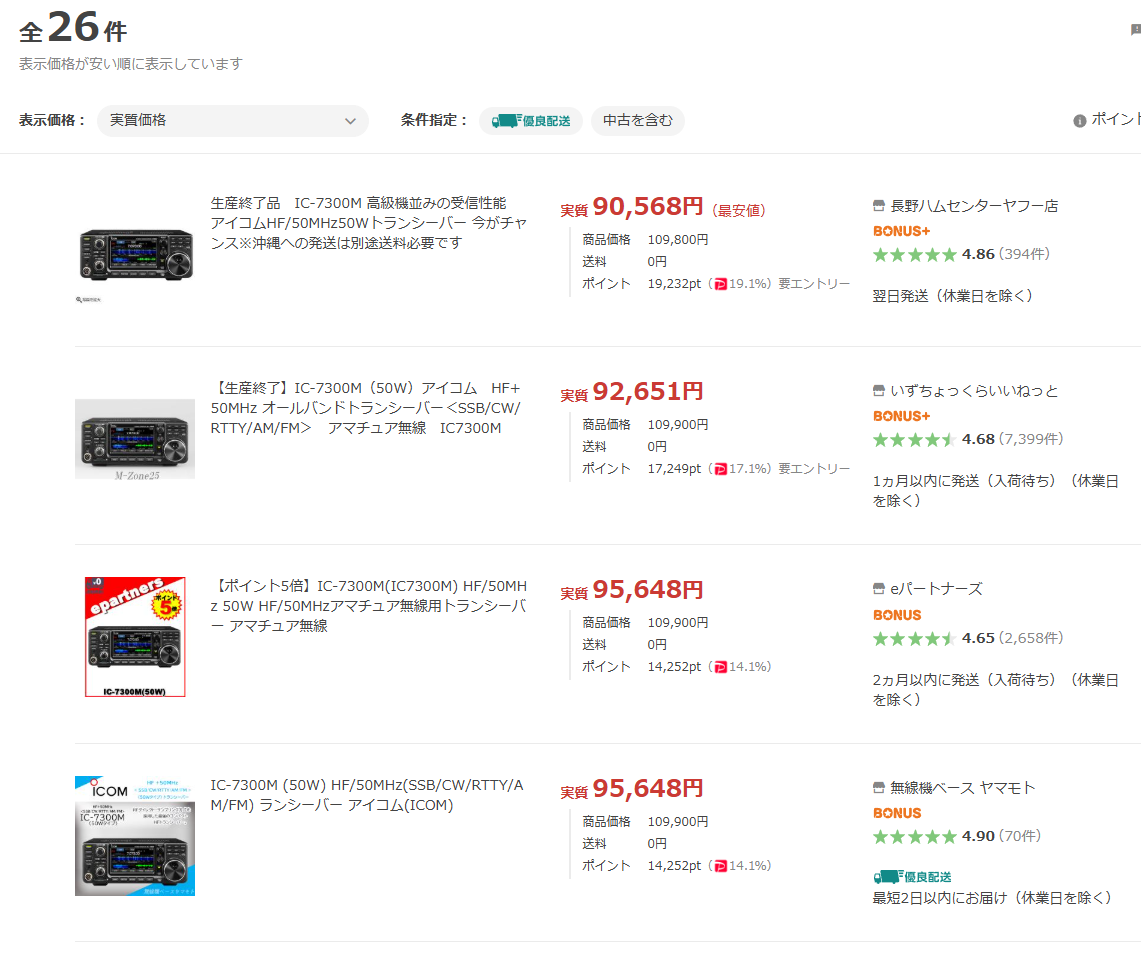The image size is (1141, 954).
Task: Click the store icon beside eパートナーズ
Action: click(879, 589)
